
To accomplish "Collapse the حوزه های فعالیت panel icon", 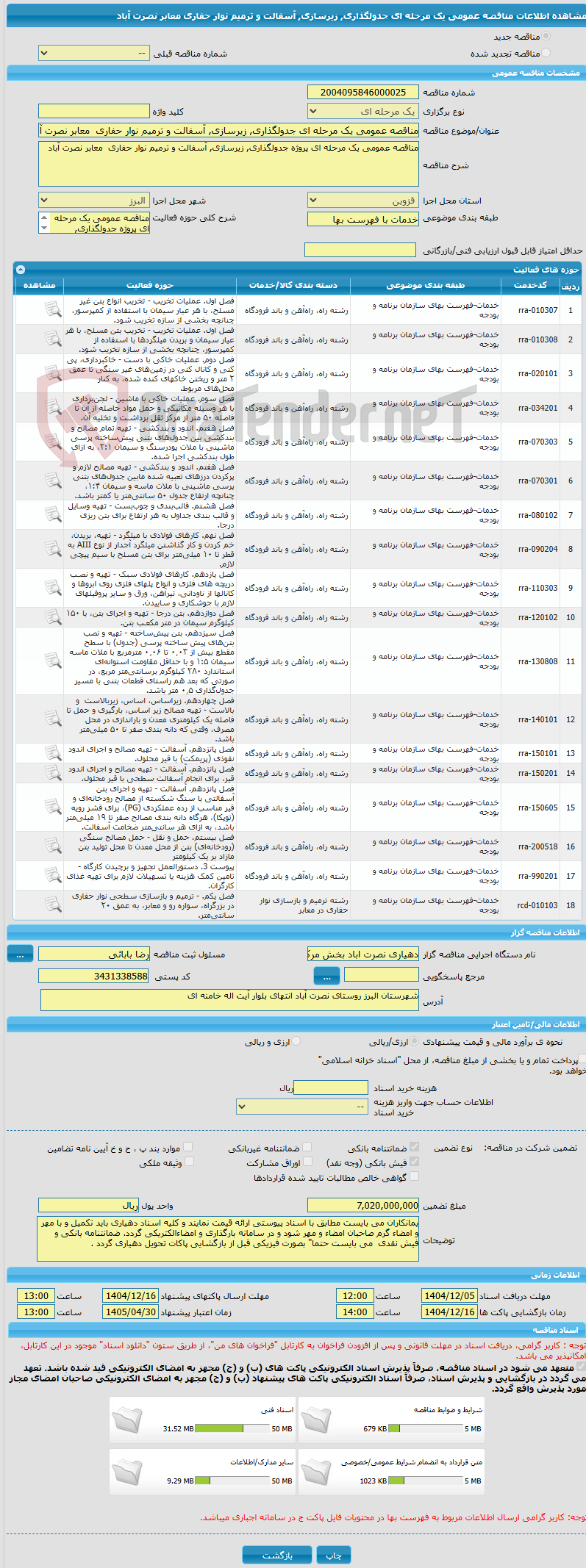I will click(x=20, y=270).
